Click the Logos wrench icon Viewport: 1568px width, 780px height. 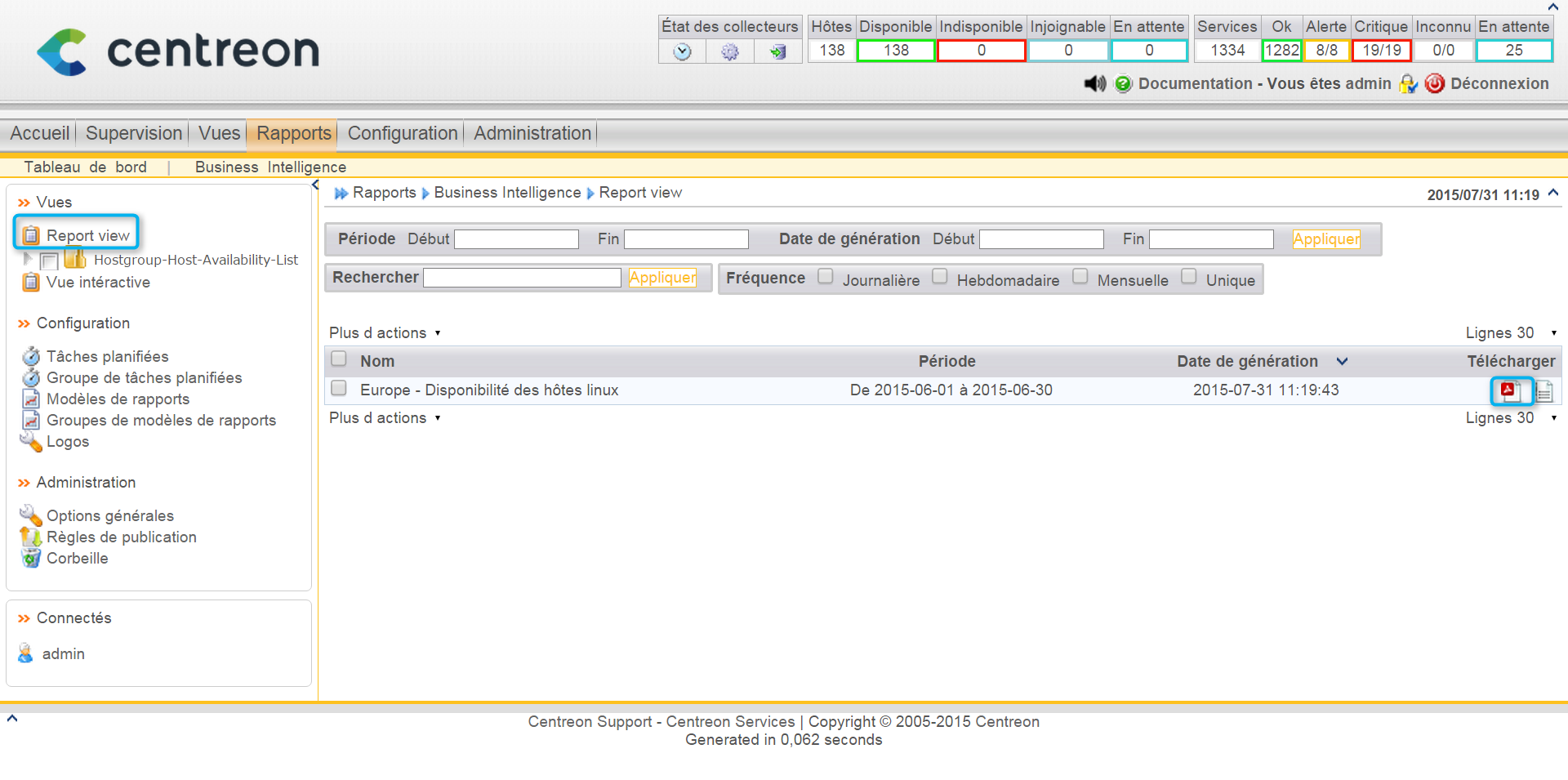31,441
